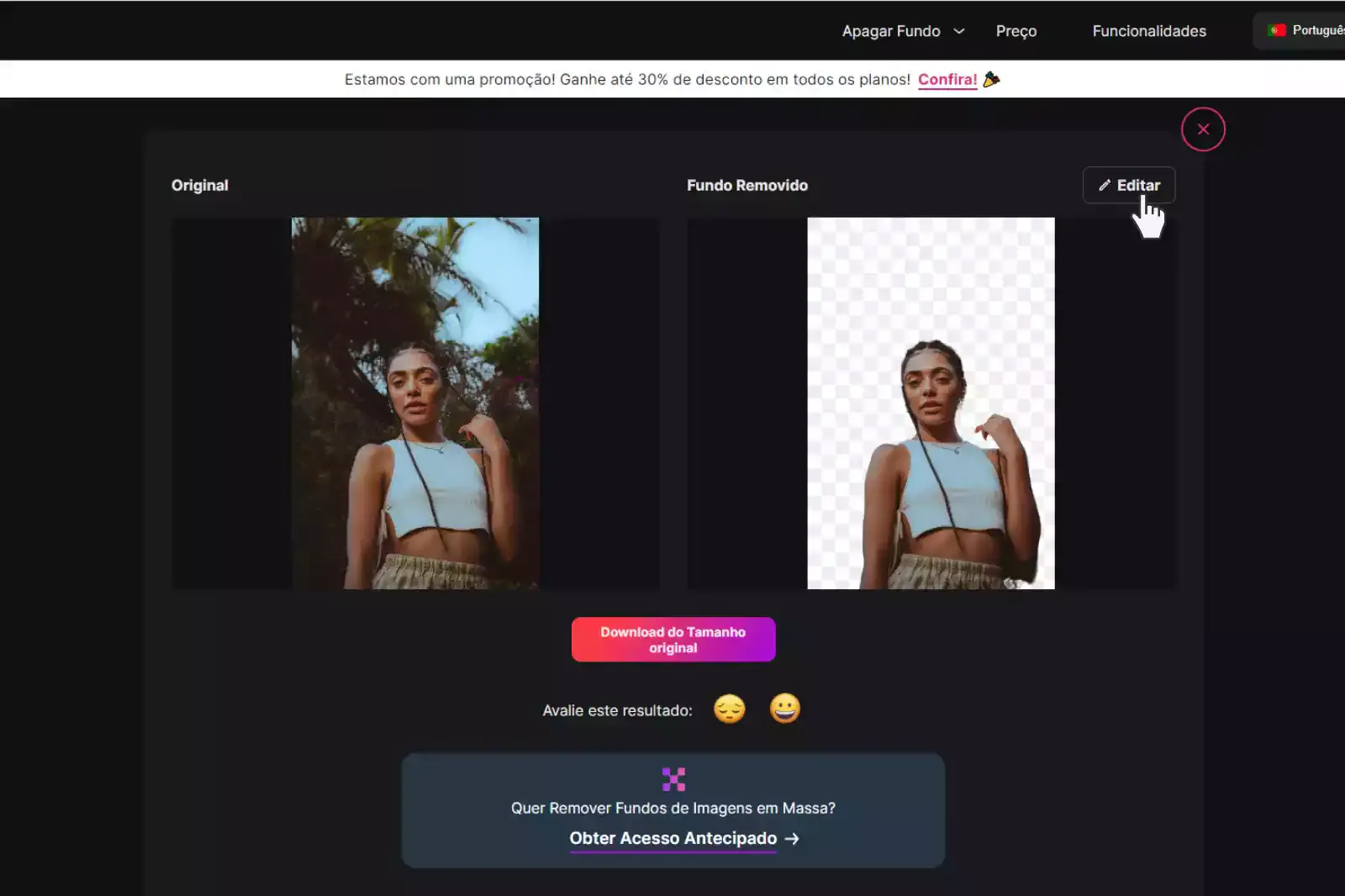Click the Original label
The height and width of the screenshot is (896, 1345).
[x=199, y=185]
